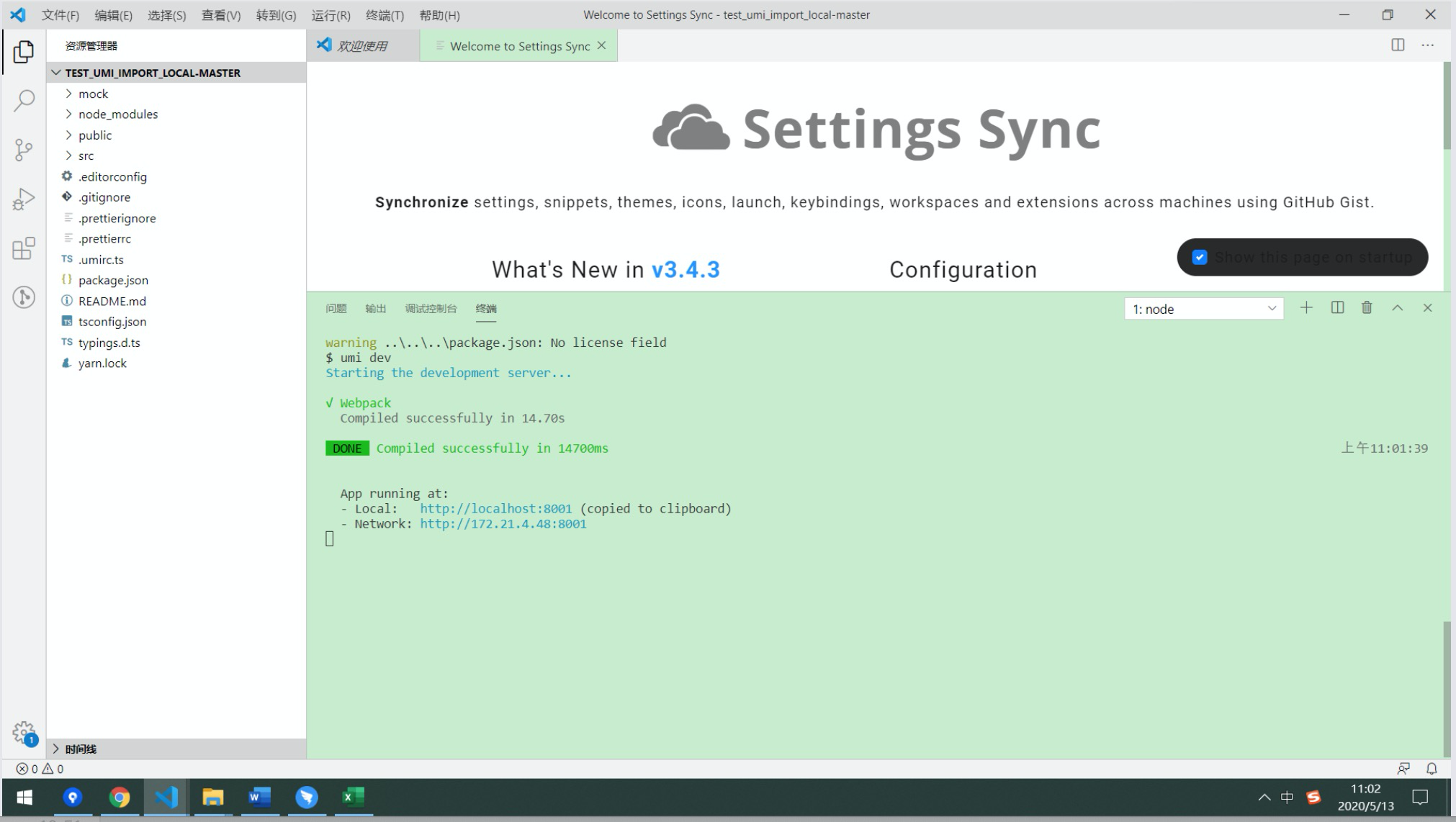Open the '1: node' terminal dropdown
1456x822 pixels.
point(1203,309)
